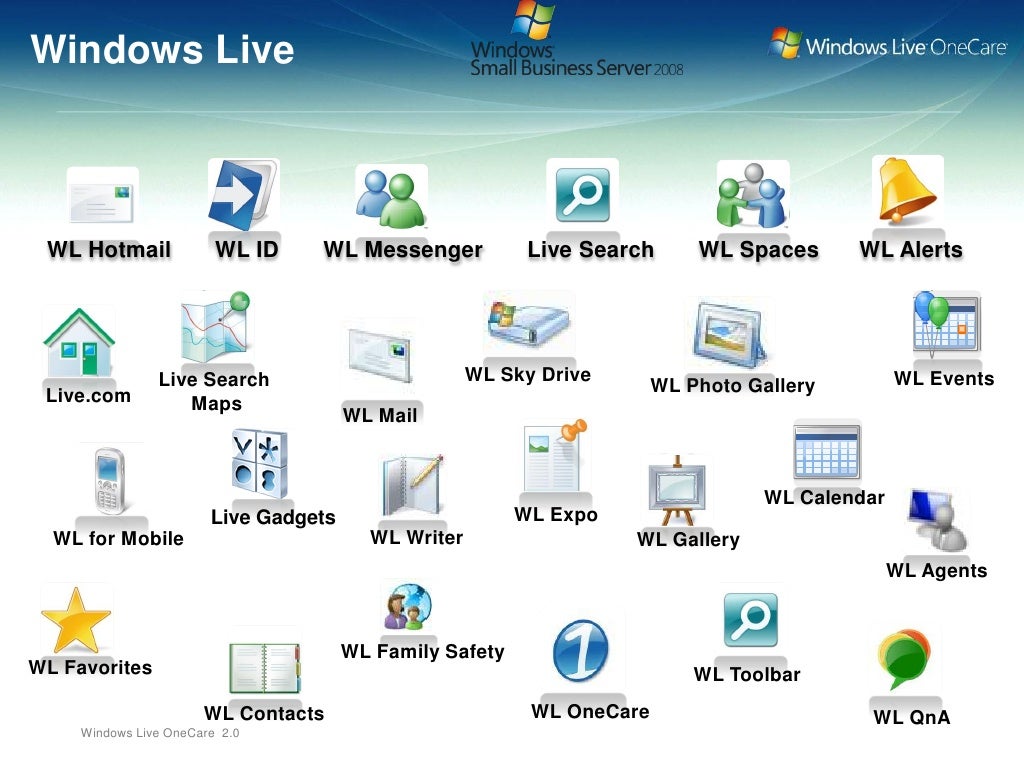Open the WL OneCare blue number-one icon
Image resolution: width=1024 pixels, height=768 pixels.
pos(581,651)
